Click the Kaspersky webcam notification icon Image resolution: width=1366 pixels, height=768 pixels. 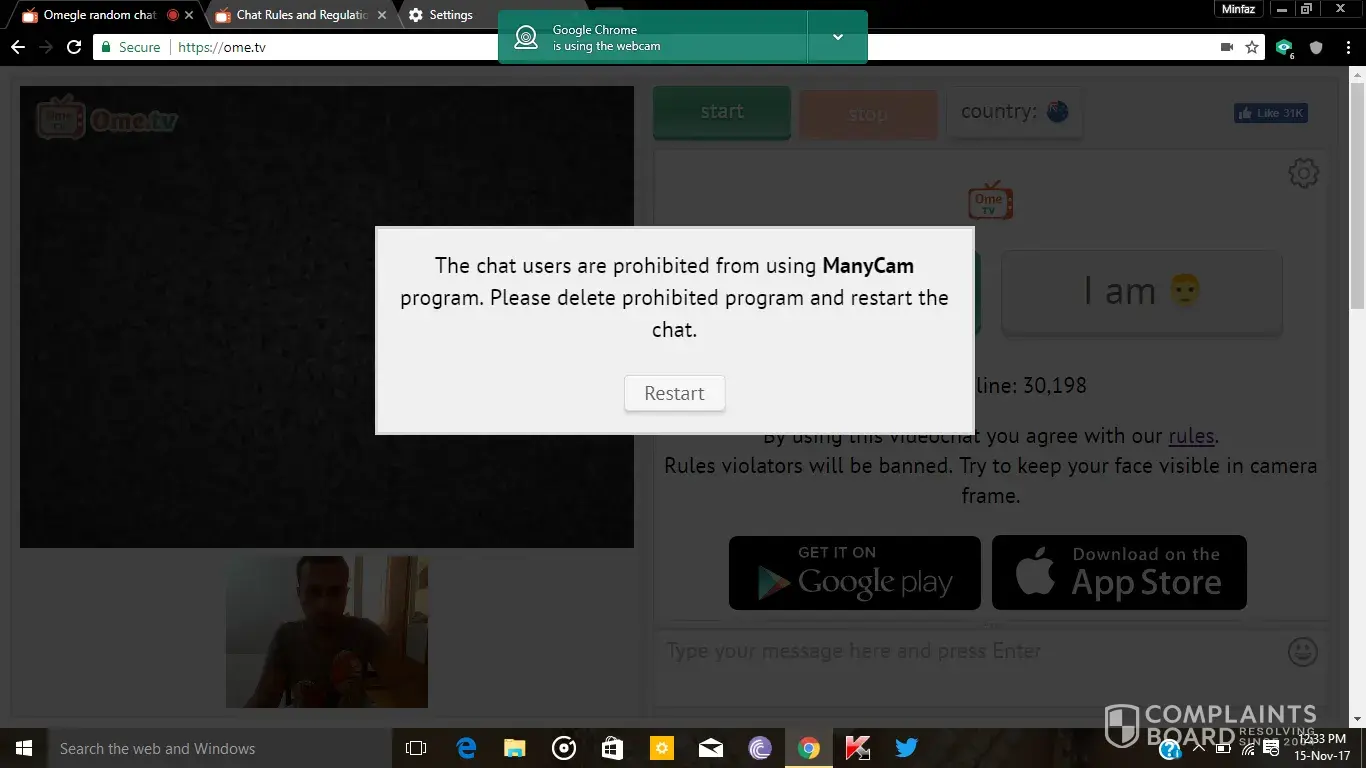tap(526, 37)
